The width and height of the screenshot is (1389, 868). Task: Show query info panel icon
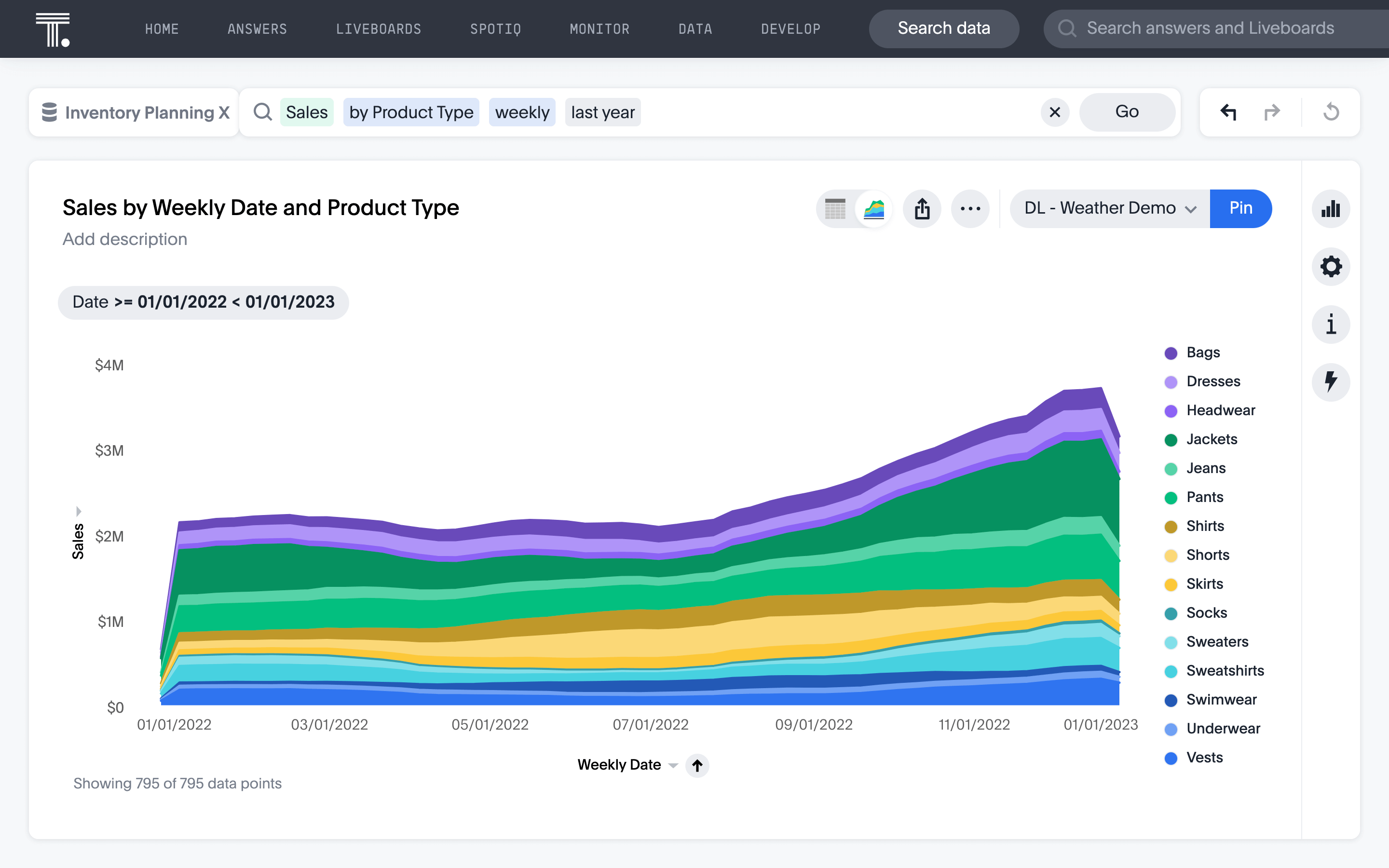point(1331,325)
